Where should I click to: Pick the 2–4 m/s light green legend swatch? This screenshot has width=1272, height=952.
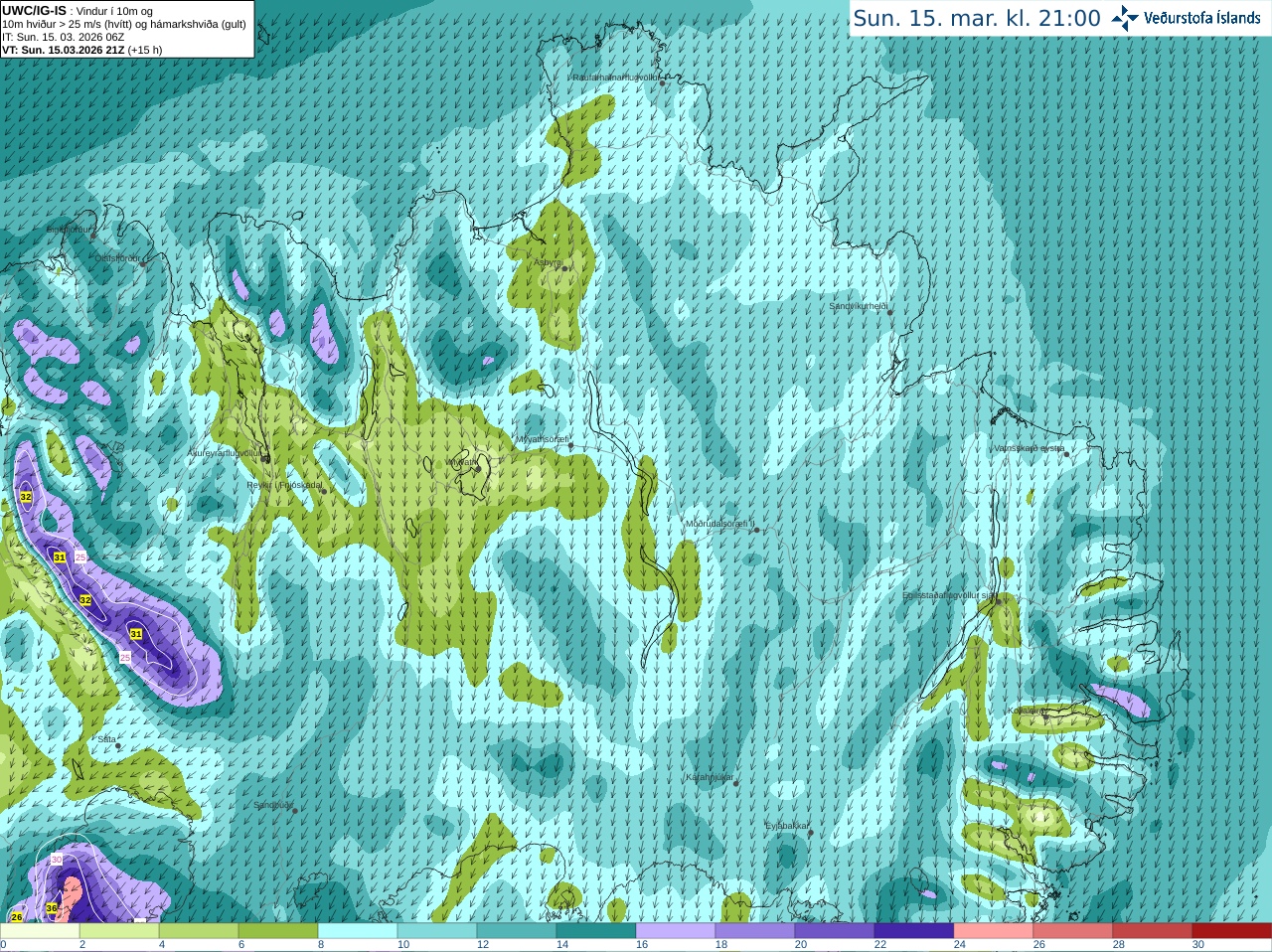coord(119,931)
